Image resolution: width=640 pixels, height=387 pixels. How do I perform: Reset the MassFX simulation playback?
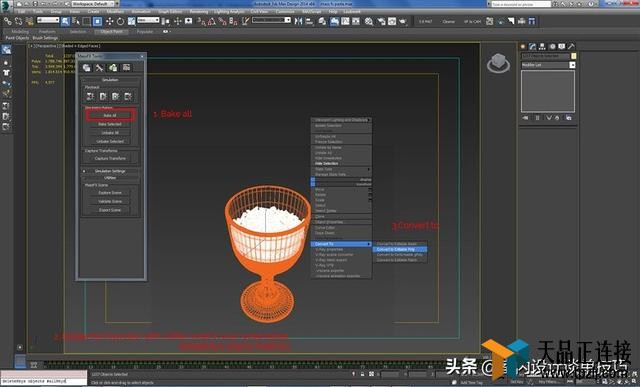(x=90, y=96)
